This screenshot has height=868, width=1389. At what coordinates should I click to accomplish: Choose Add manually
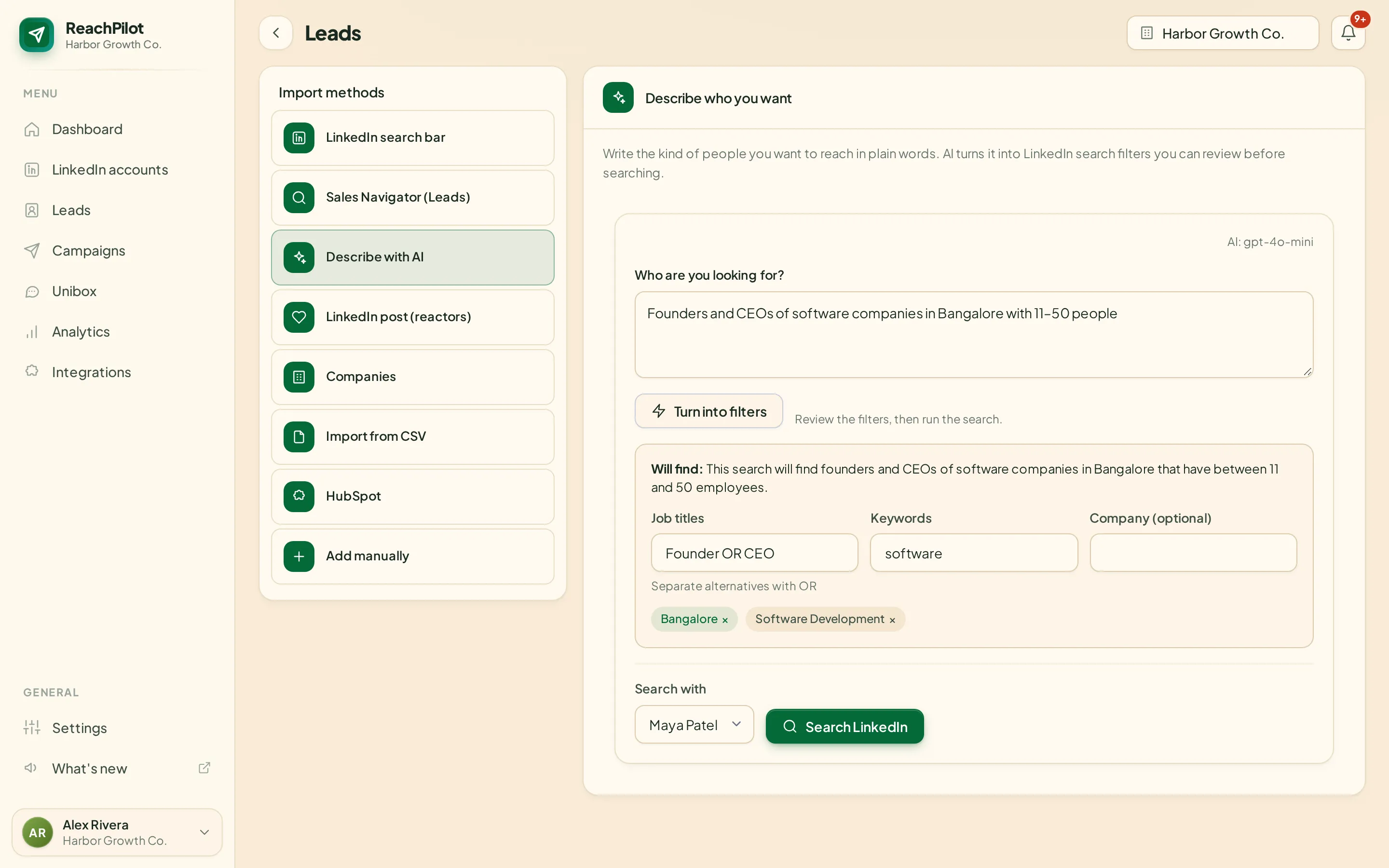(413, 556)
